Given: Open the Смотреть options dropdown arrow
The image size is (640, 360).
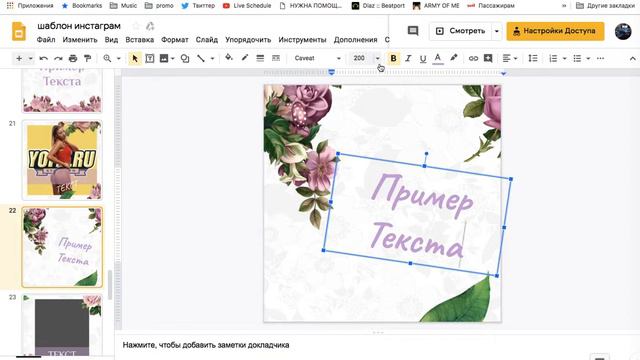Looking at the screenshot, I should pos(497,31).
